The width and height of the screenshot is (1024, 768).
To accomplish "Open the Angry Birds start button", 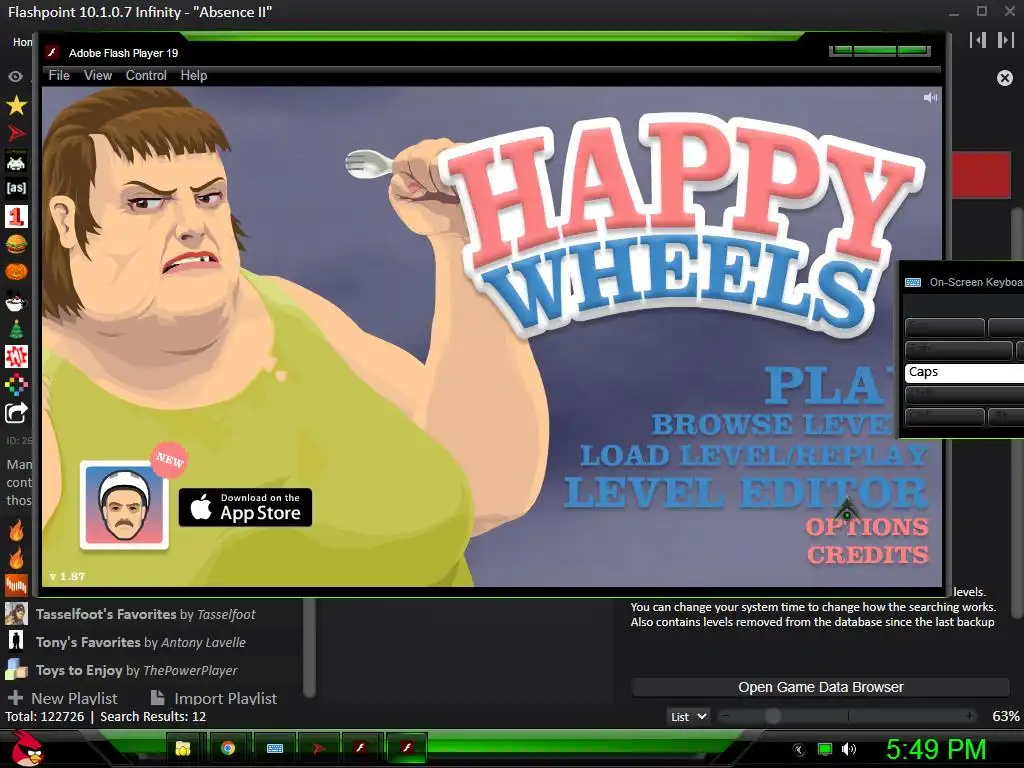I will pos(26,748).
